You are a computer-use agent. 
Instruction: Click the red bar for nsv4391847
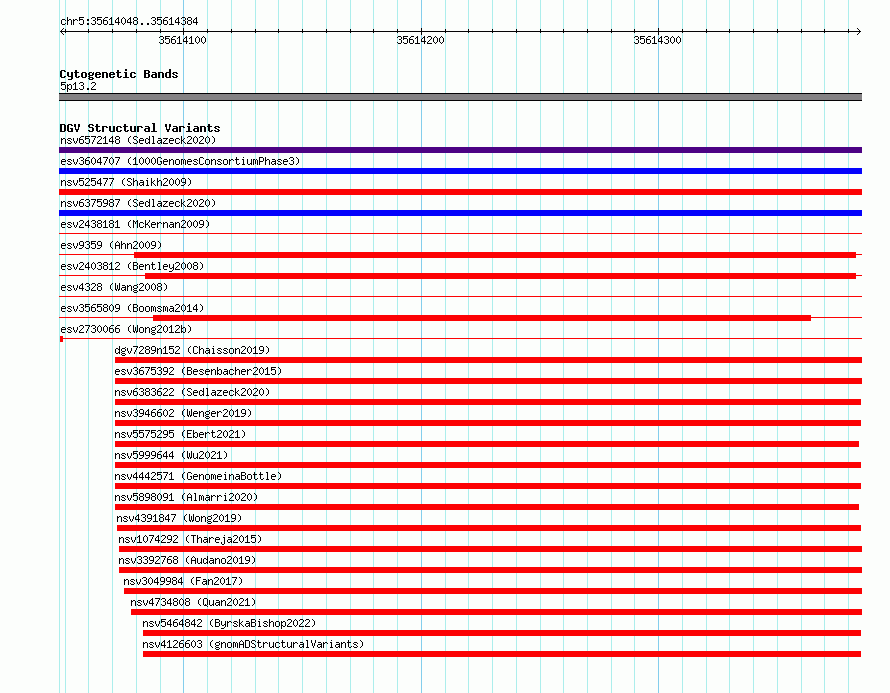pos(489,528)
